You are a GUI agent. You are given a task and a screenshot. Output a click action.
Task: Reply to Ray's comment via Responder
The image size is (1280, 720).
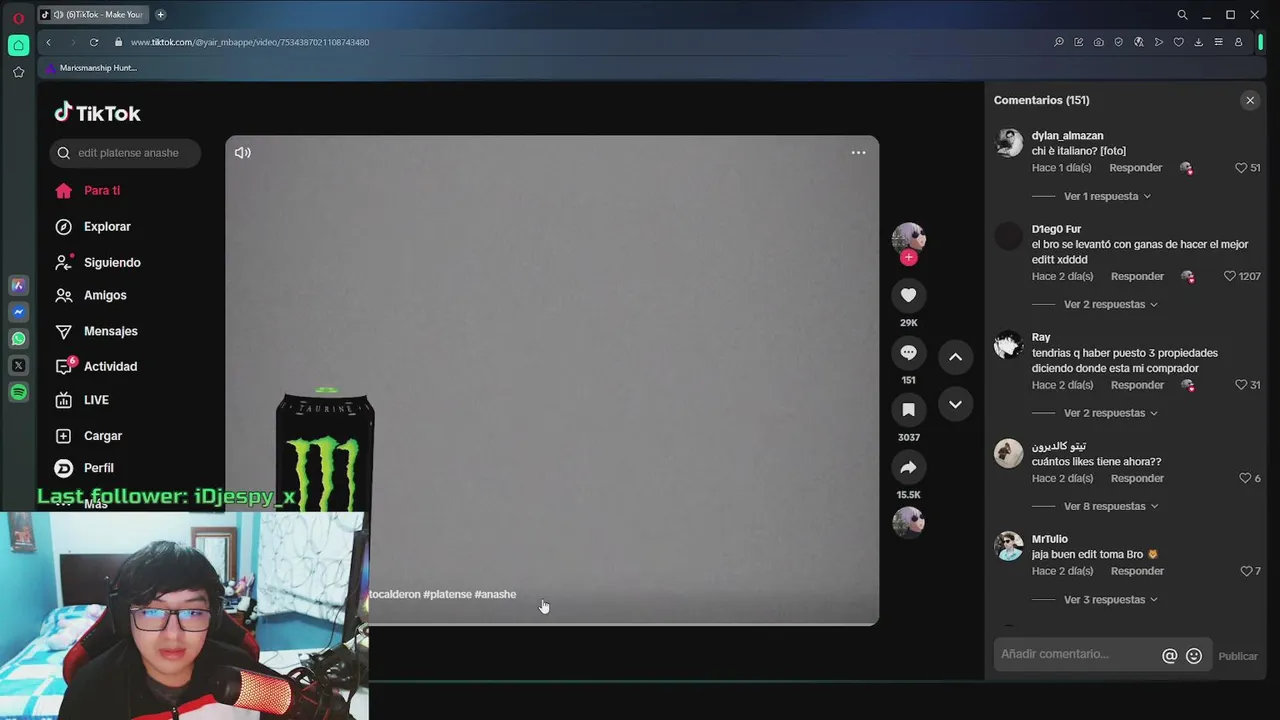(1137, 385)
